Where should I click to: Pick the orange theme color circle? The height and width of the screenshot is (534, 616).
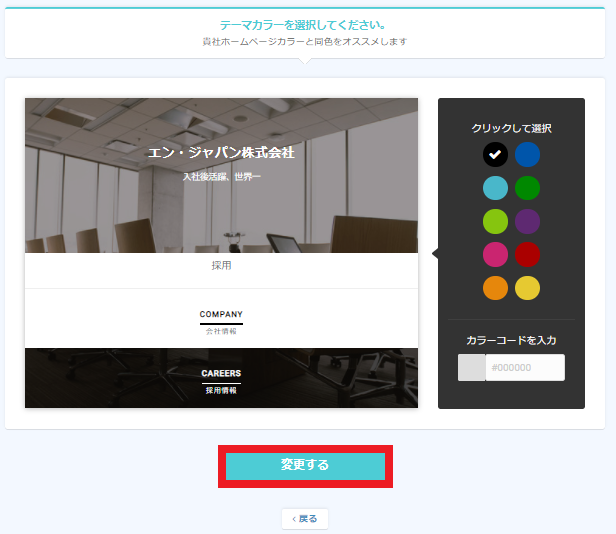[495, 288]
